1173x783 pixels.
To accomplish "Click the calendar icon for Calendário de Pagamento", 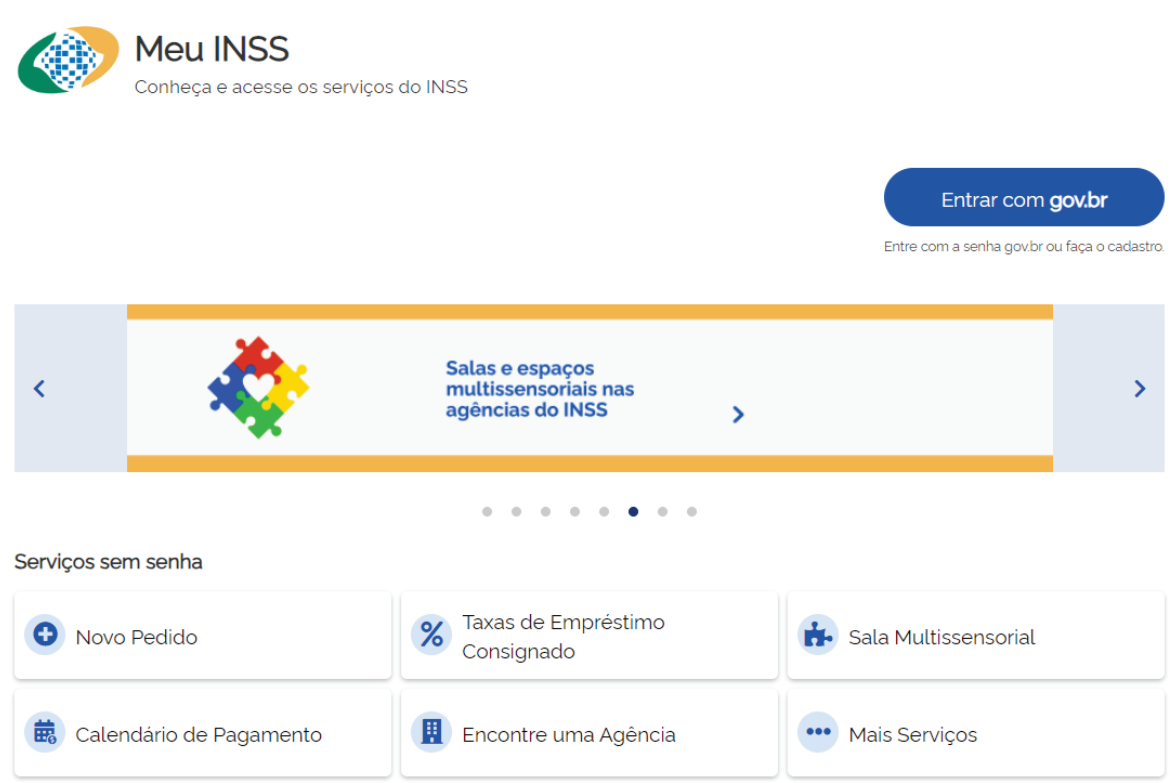I will point(45,732).
